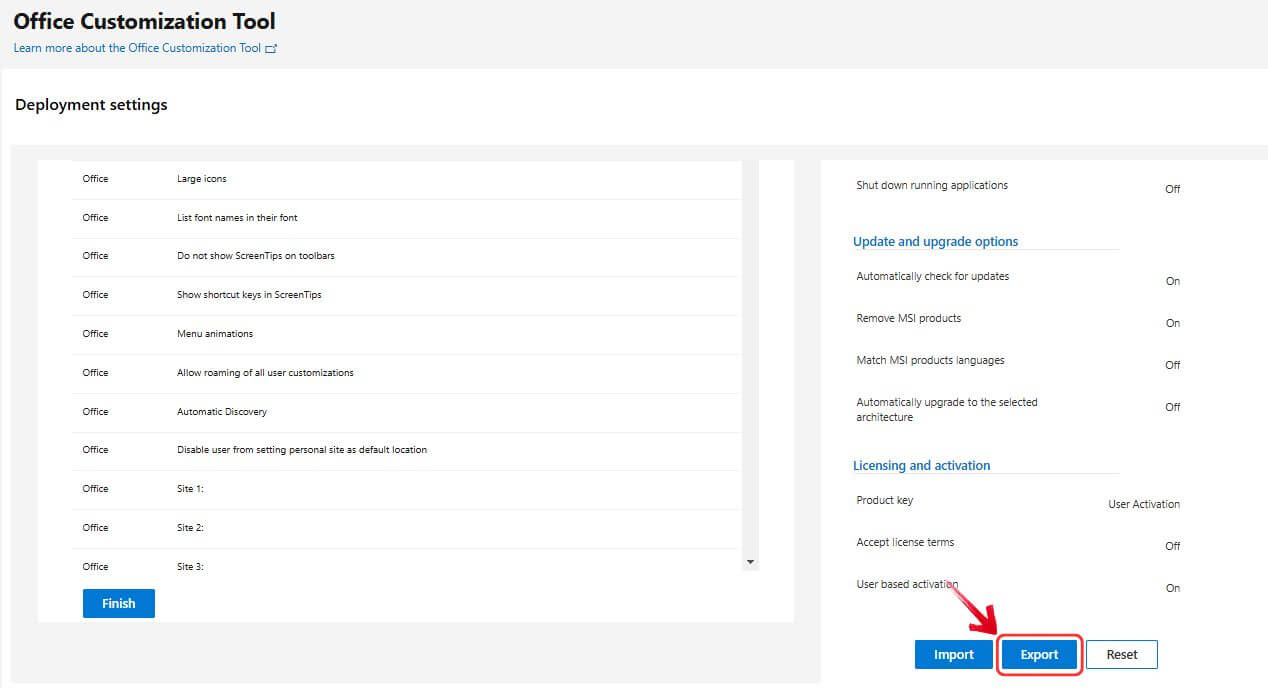Select the Large icons row

click(x=407, y=179)
